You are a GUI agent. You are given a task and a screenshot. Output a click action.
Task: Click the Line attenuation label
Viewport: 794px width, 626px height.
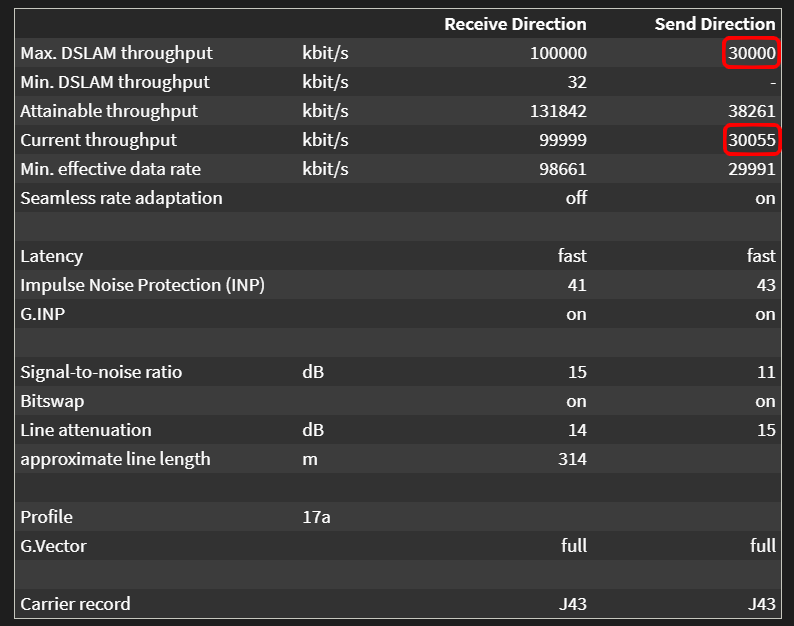(86, 430)
